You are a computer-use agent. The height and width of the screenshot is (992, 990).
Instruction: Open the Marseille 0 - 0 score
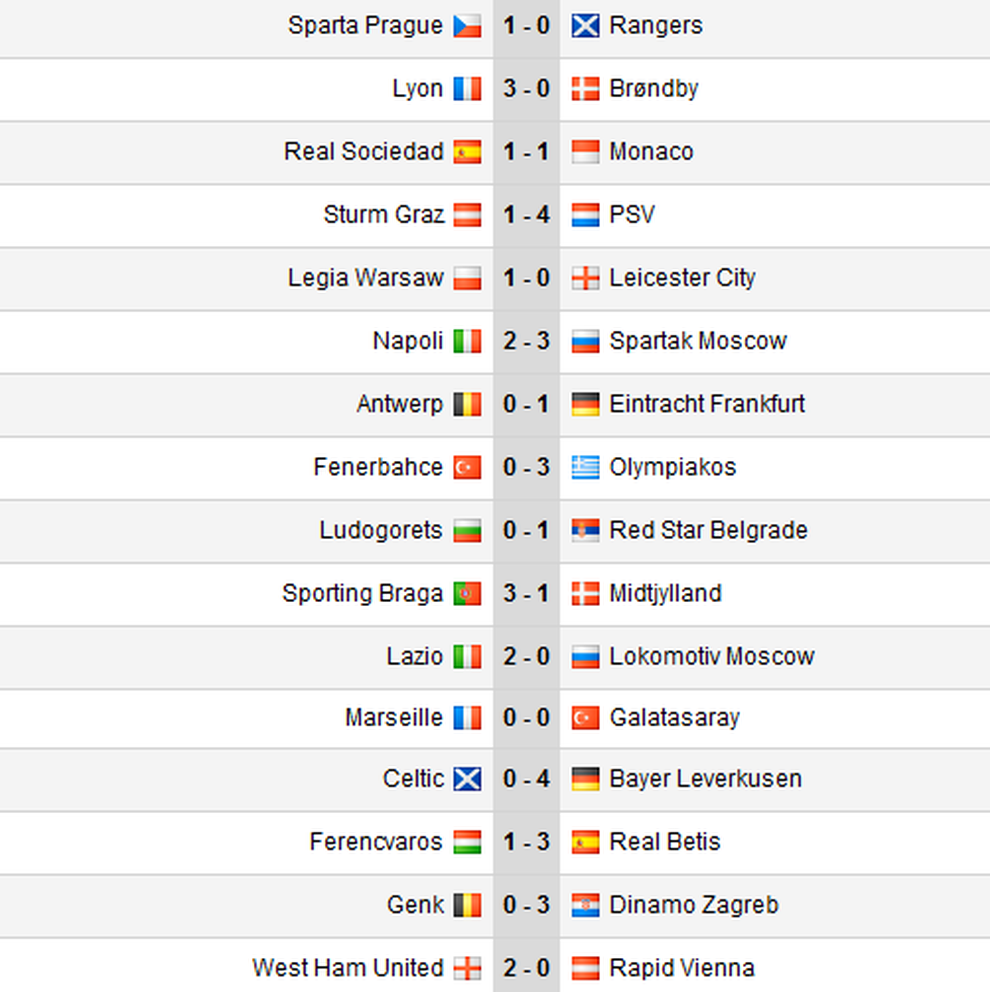pos(526,718)
